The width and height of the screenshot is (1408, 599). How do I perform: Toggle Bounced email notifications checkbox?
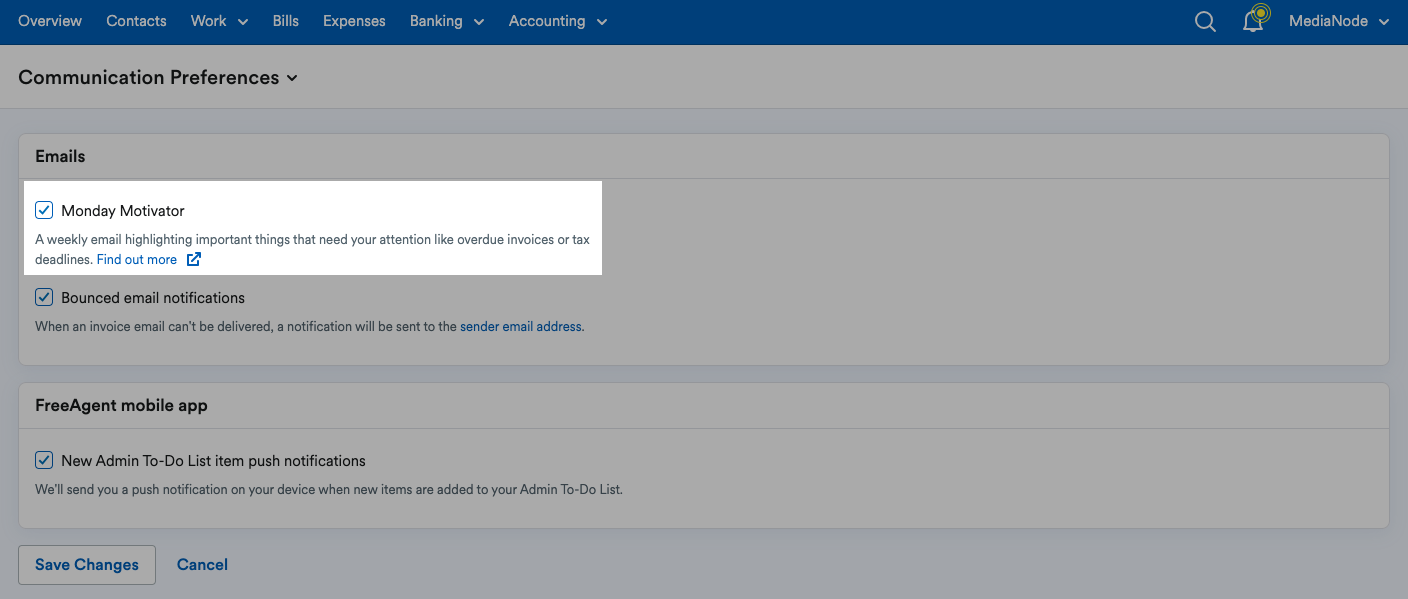pos(44,297)
